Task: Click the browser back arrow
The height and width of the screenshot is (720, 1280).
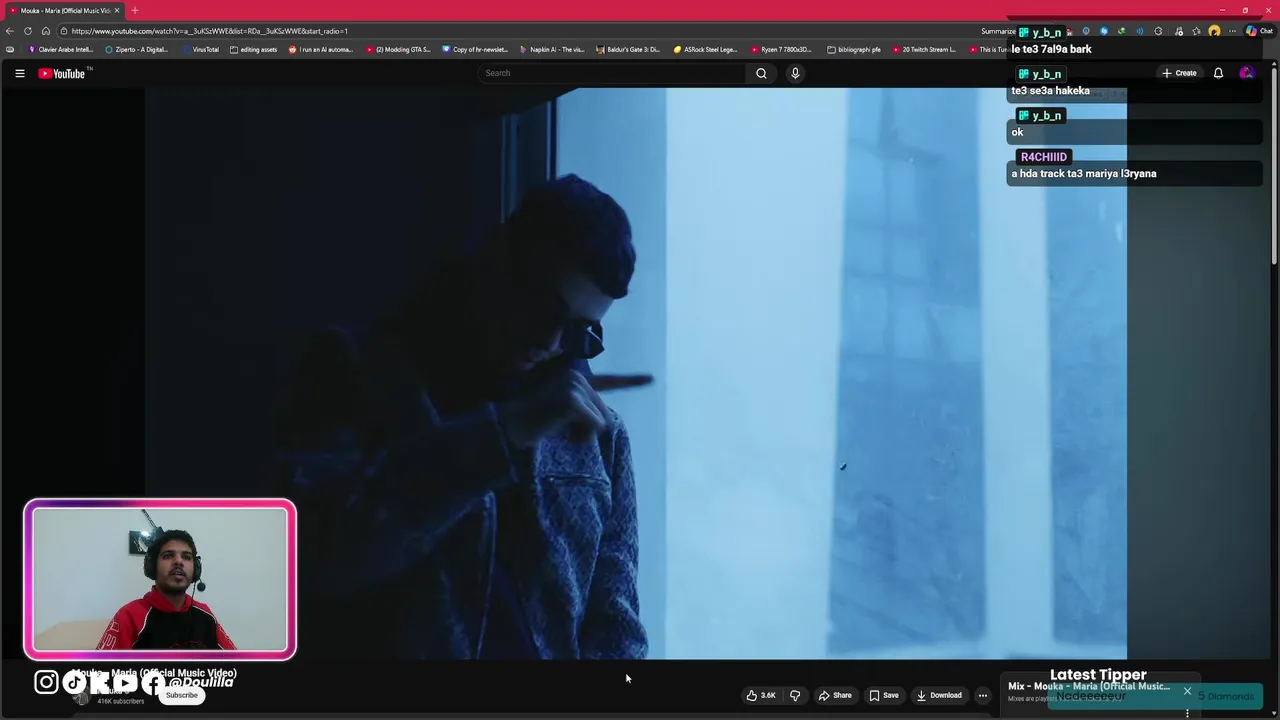Action: (x=10, y=31)
